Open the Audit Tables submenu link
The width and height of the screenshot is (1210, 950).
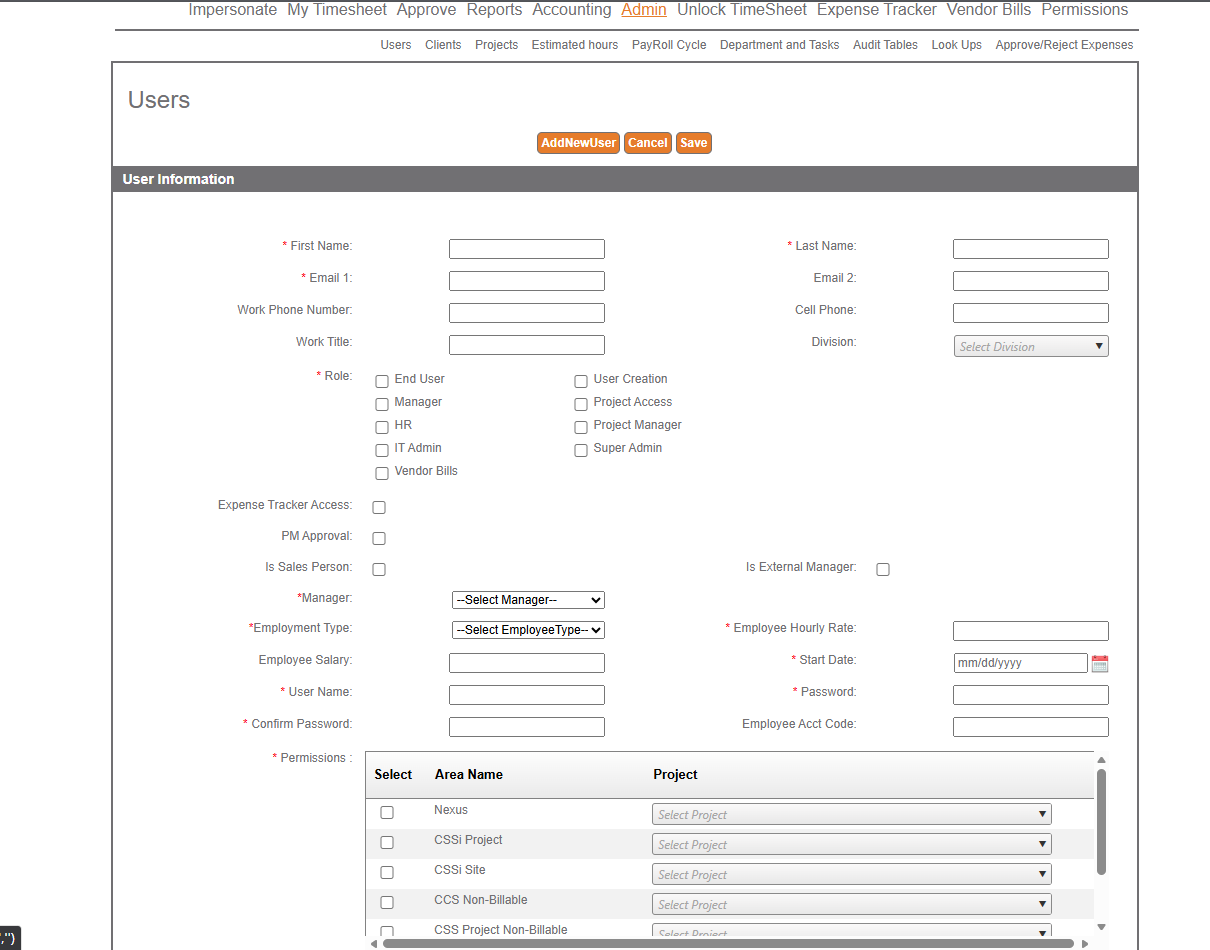point(885,45)
